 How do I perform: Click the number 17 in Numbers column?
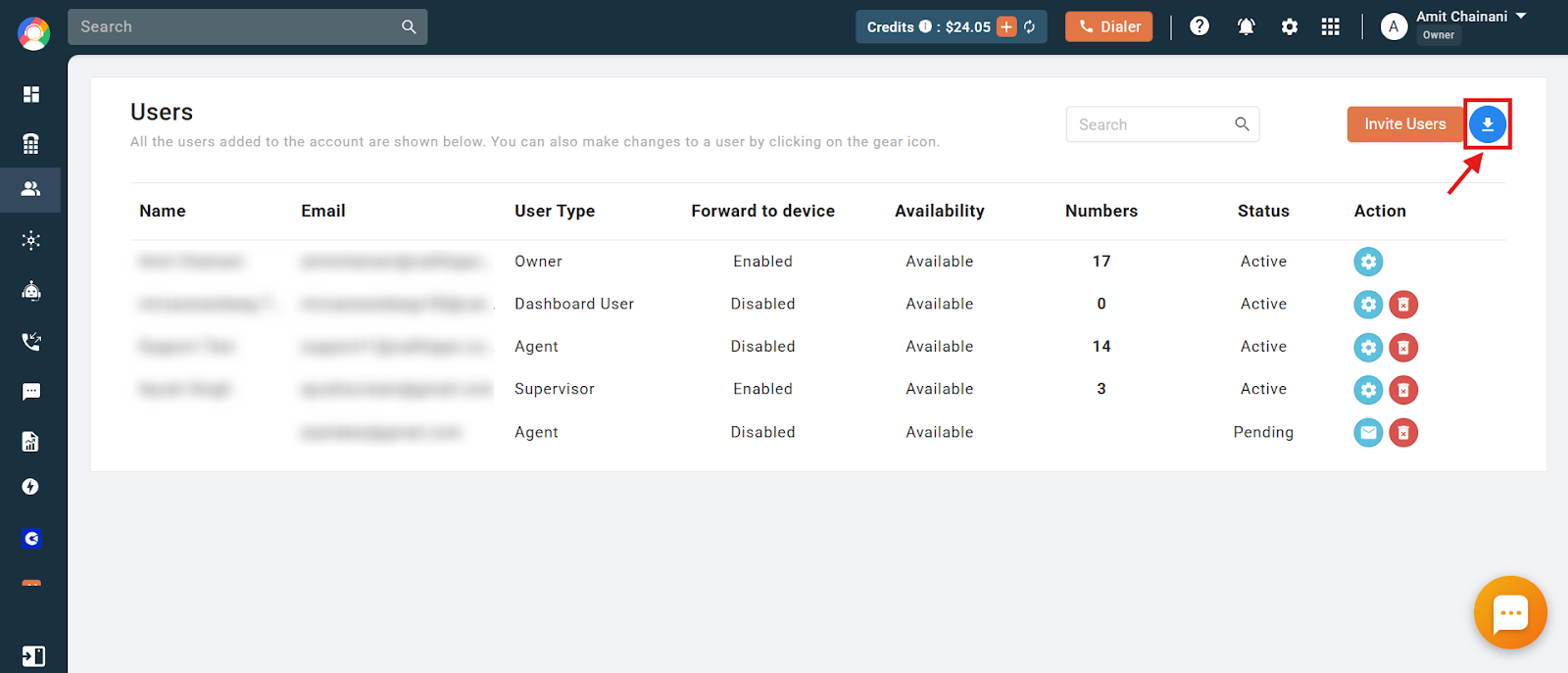click(x=1102, y=262)
